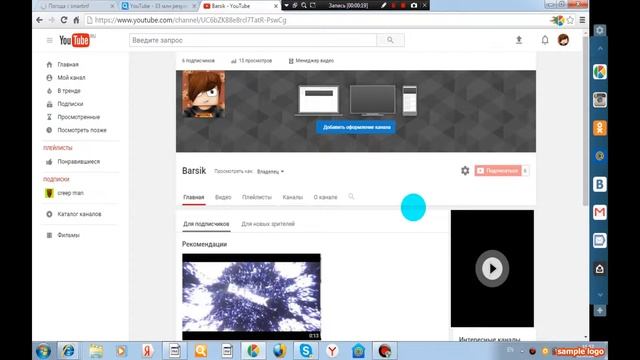Click the YouTube logo
The width and height of the screenshot is (640, 360).
point(75,40)
